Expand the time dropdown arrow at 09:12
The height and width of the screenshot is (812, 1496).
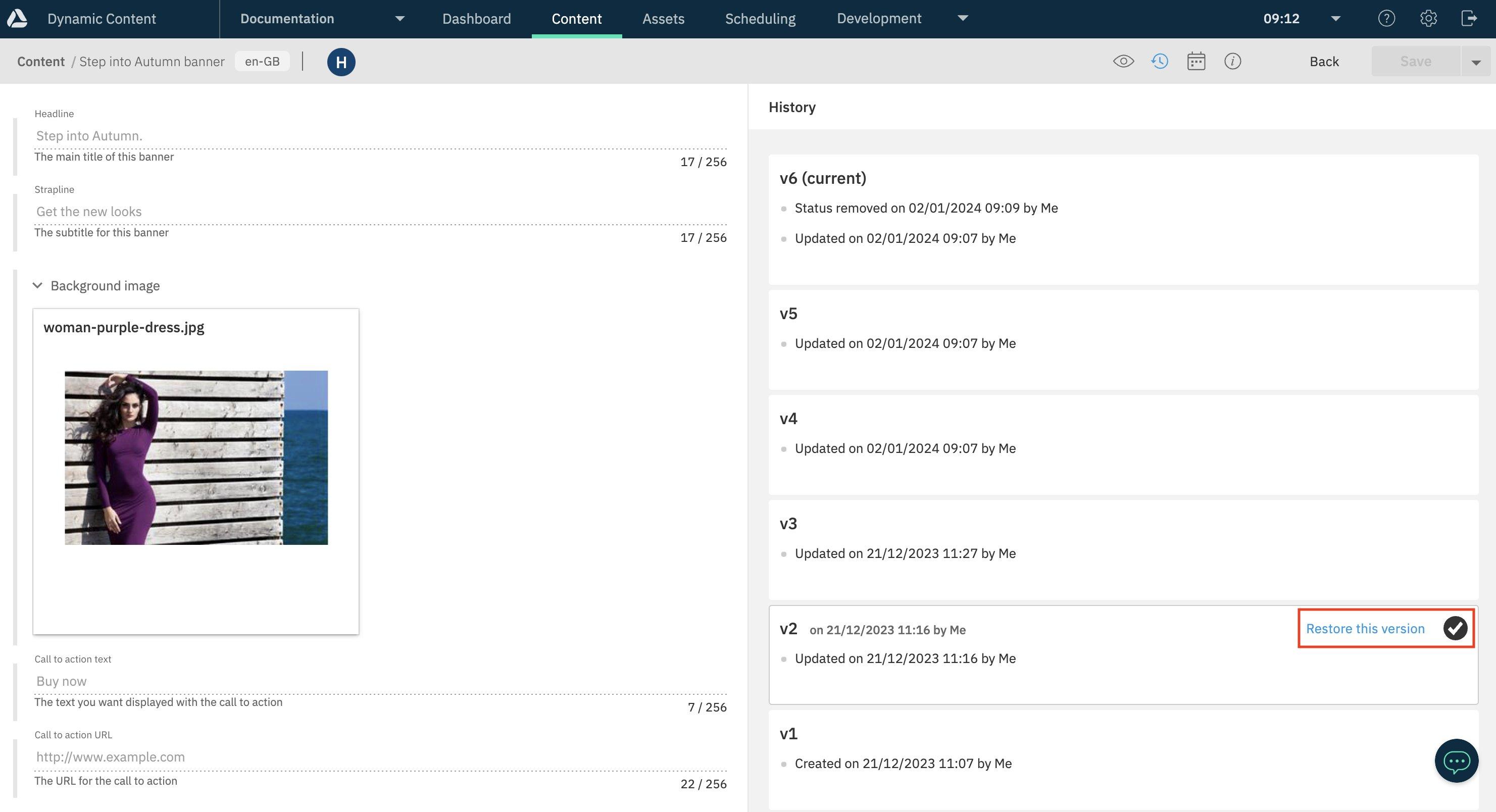tap(1334, 18)
